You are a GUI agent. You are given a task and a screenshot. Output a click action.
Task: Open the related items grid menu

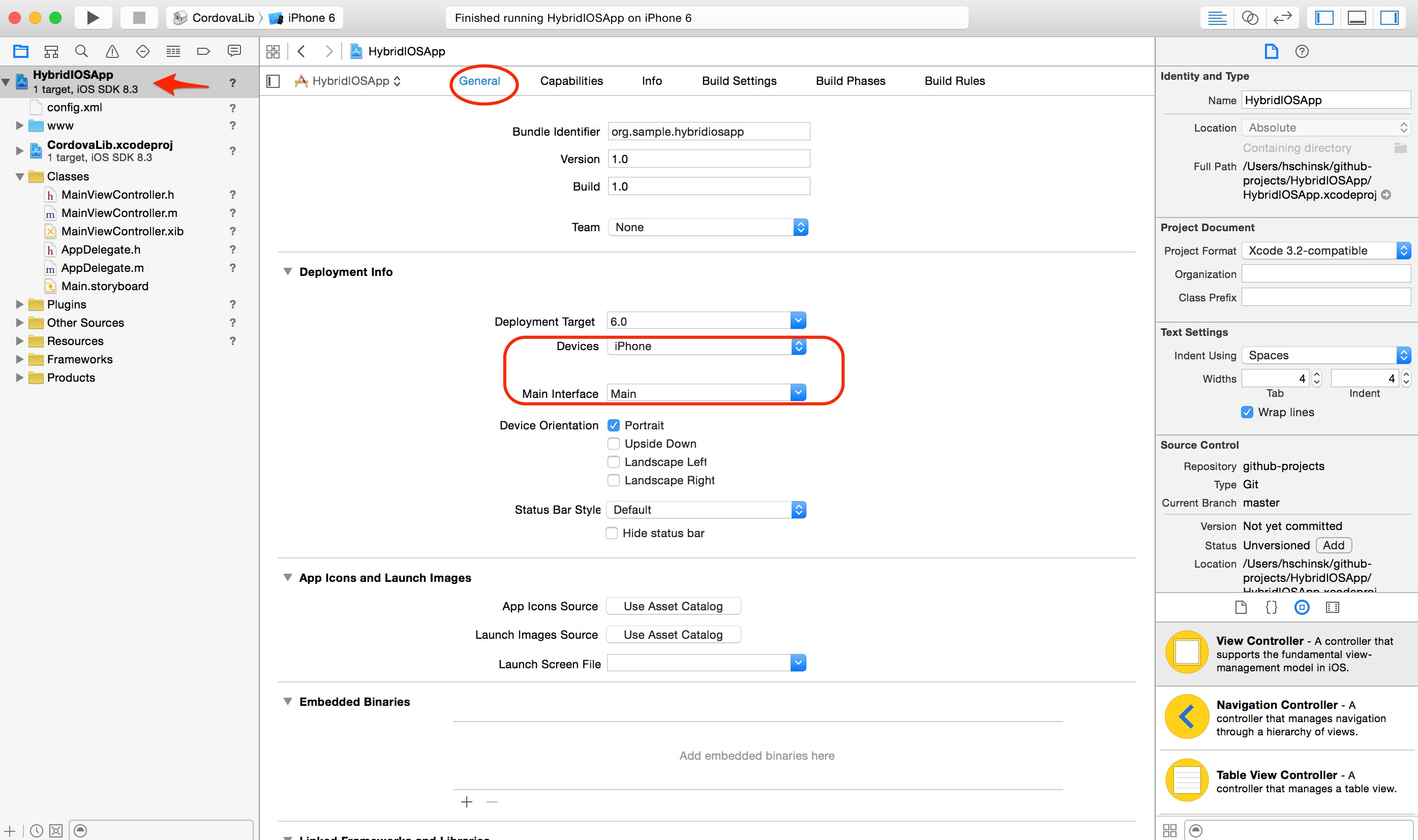273,51
